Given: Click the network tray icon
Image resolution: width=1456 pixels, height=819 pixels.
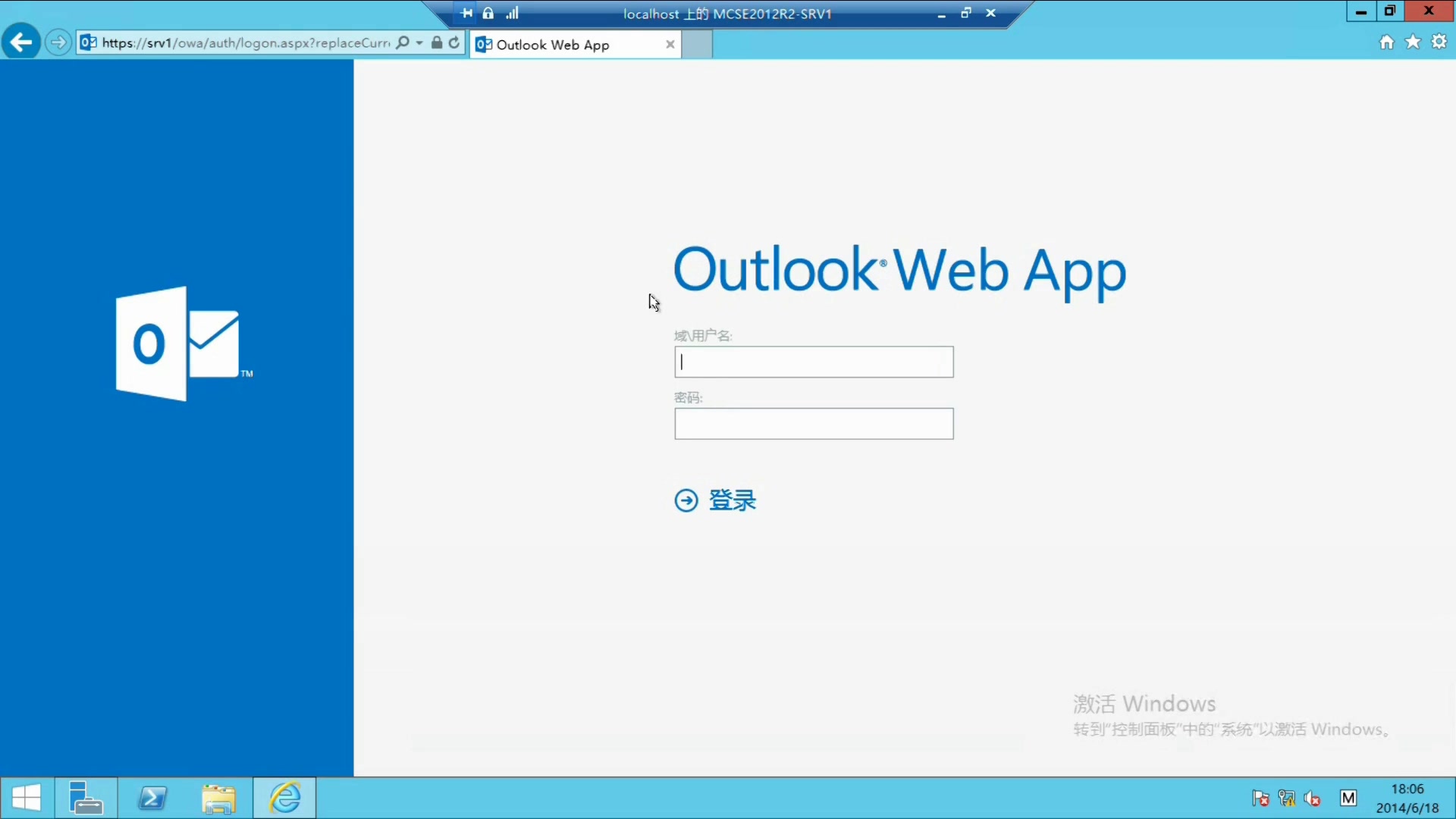Looking at the screenshot, I should tap(1287, 798).
